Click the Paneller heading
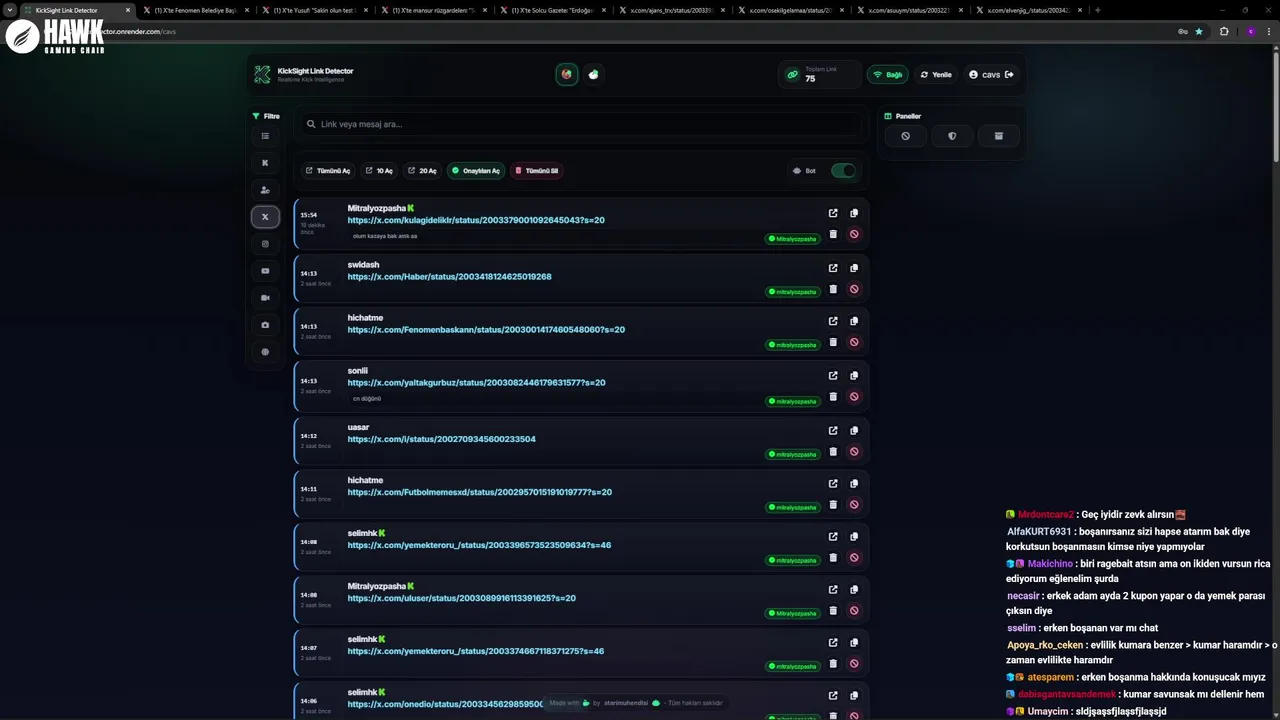 point(903,116)
